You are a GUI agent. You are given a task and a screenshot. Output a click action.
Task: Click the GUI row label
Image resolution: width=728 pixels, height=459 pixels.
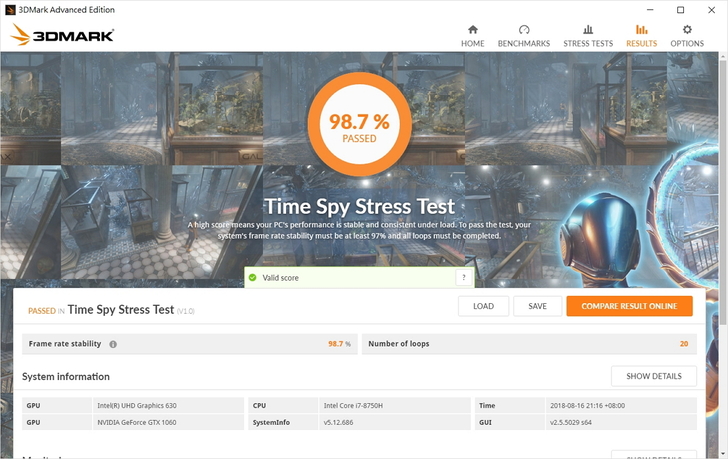tap(485, 422)
